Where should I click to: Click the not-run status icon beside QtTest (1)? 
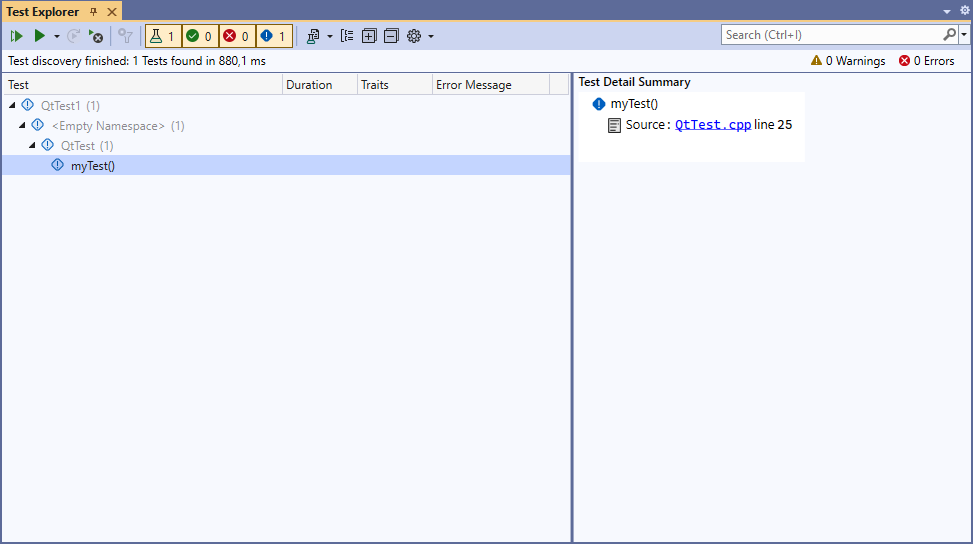tap(48, 145)
